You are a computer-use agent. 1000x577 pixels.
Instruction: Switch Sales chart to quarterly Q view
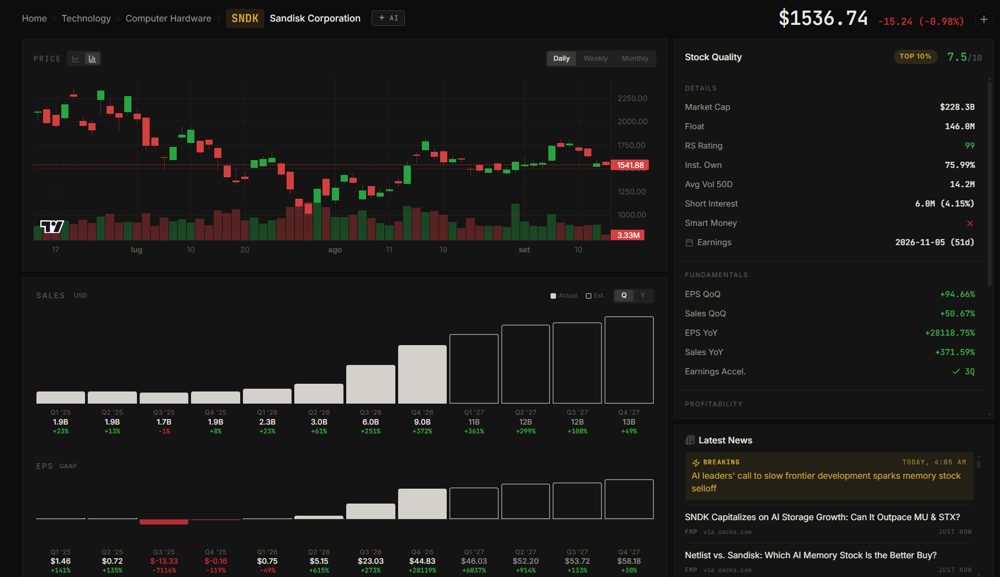click(x=624, y=296)
